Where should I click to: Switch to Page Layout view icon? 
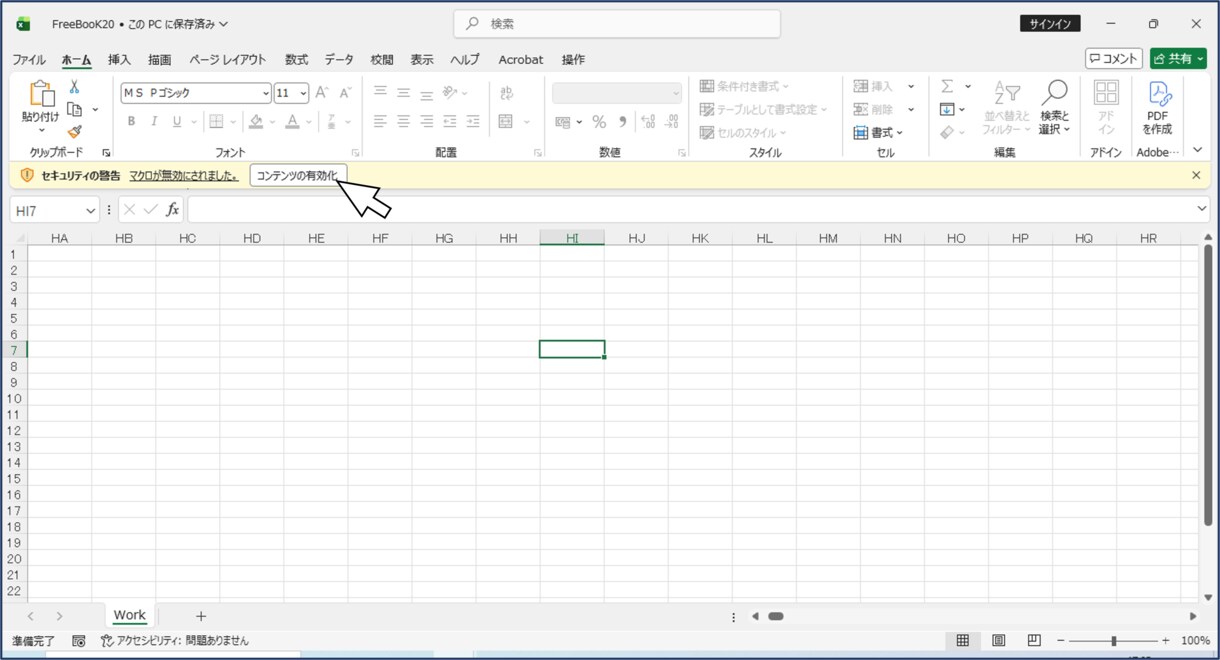tap(998, 640)
